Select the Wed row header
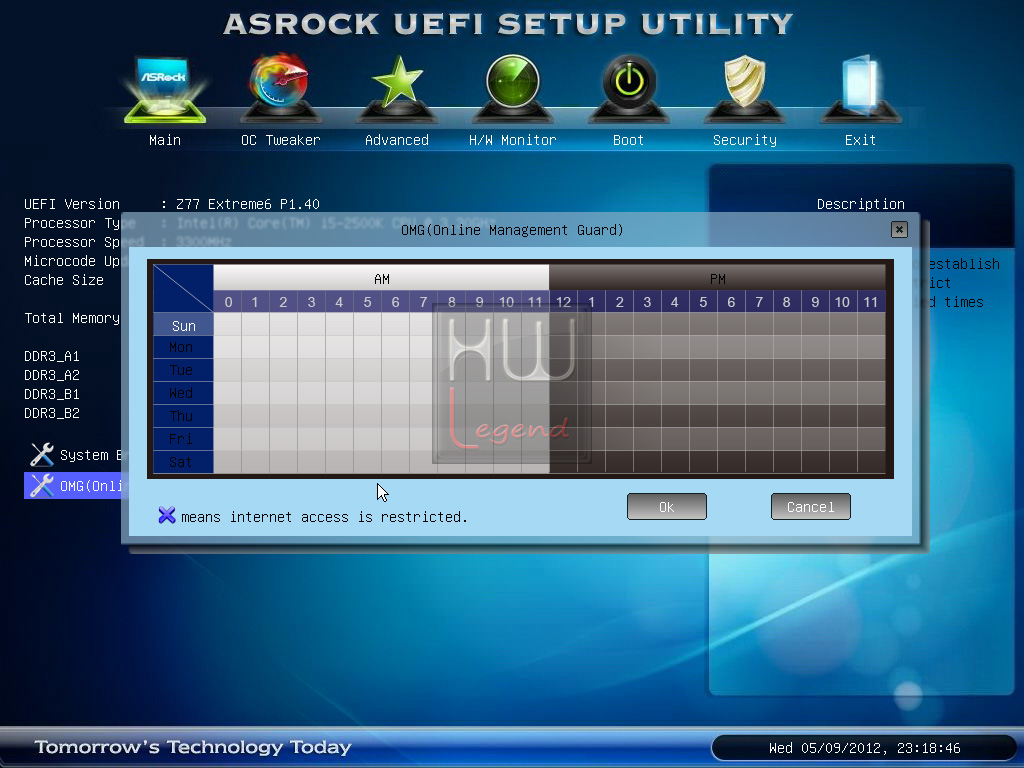Viewport: 1024px width, 768px height. click(x=184, y=393)
